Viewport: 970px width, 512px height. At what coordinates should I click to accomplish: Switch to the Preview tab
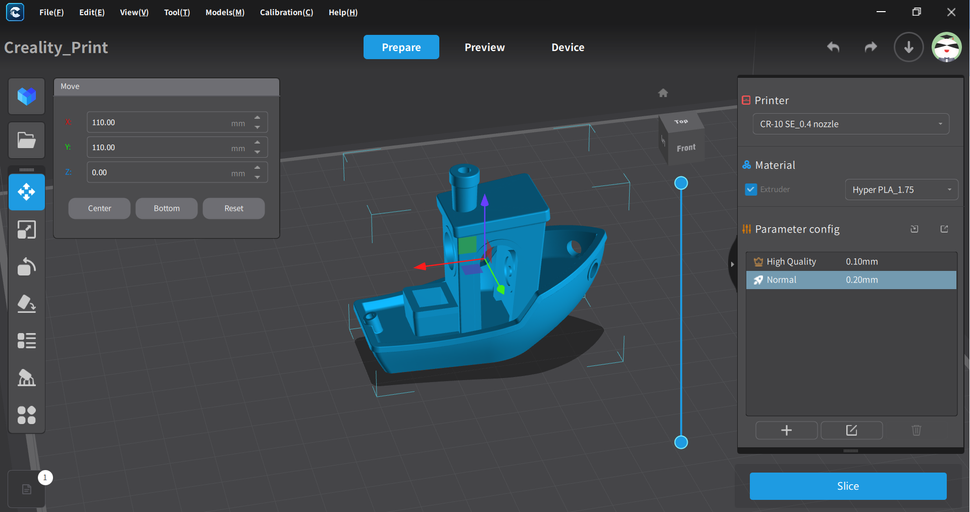pyautogui.click(x=485, y=47)
